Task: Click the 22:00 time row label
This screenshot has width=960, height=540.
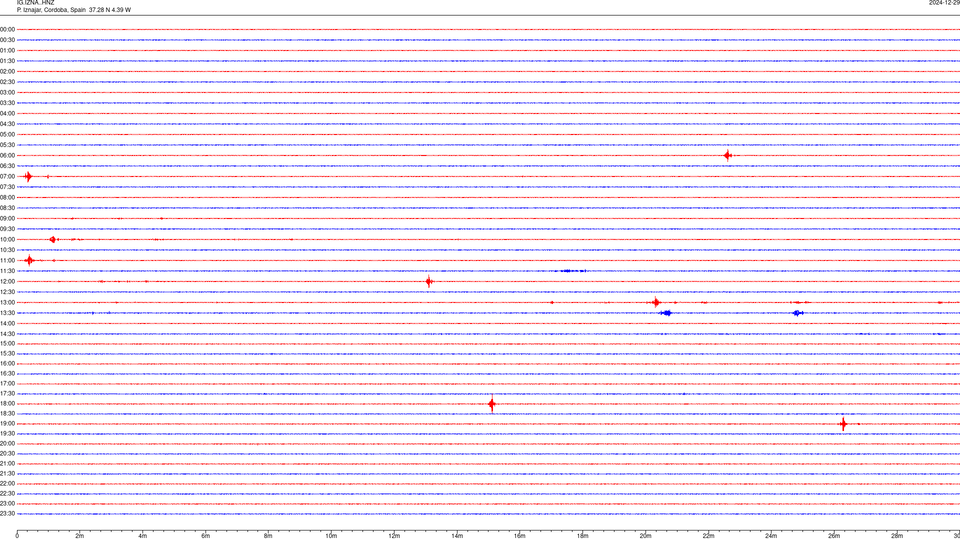Action: 7,484
